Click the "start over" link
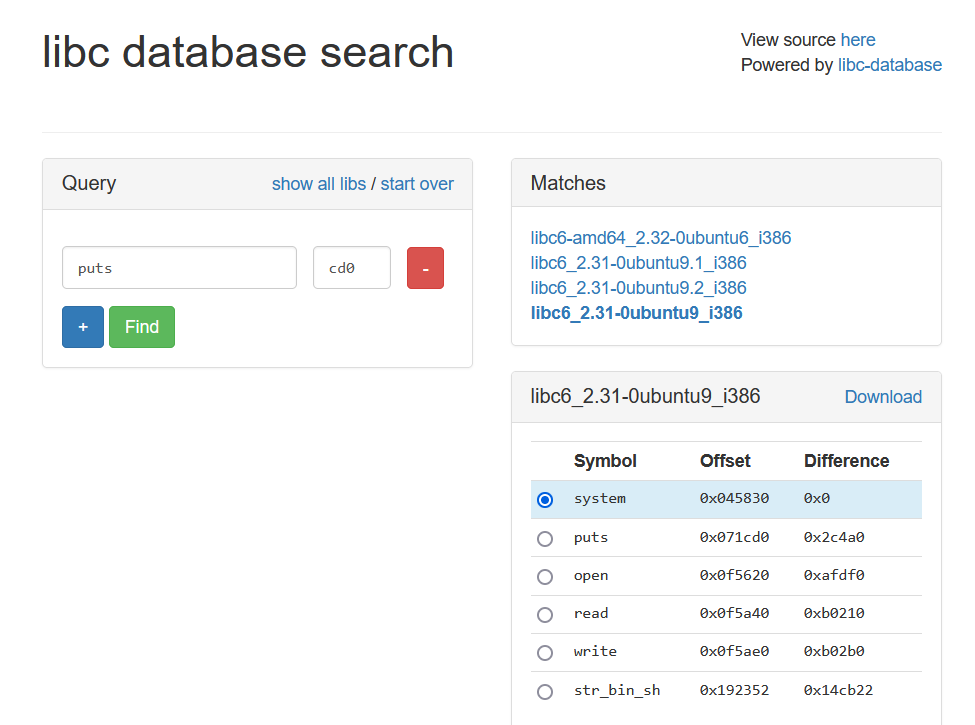 click(x=417, y=184)
